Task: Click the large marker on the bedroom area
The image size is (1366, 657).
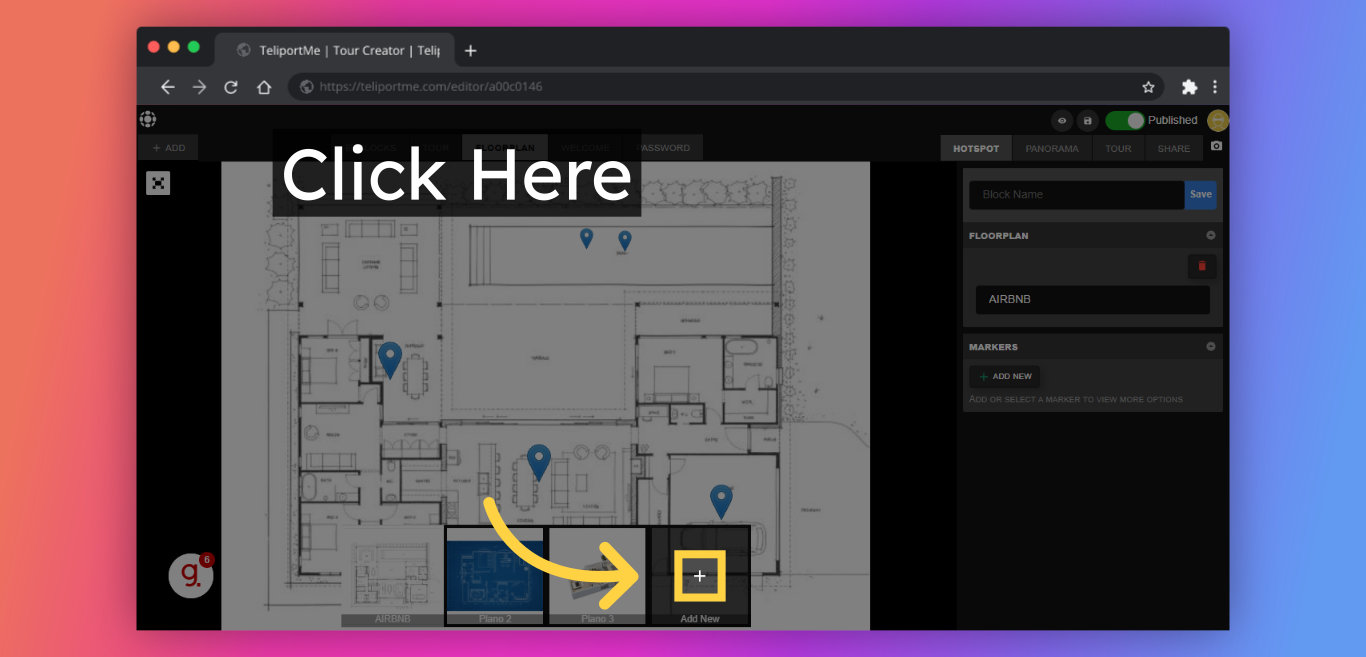Action: (390, 359)
